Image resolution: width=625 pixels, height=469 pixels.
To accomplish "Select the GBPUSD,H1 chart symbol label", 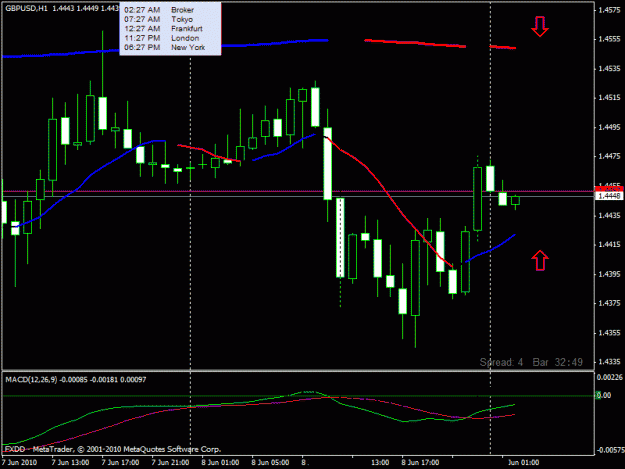I will [26, 8].
